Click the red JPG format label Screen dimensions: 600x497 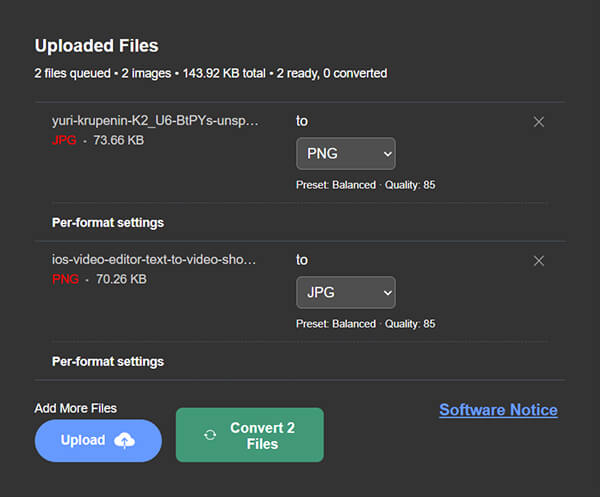coord(64,140)
